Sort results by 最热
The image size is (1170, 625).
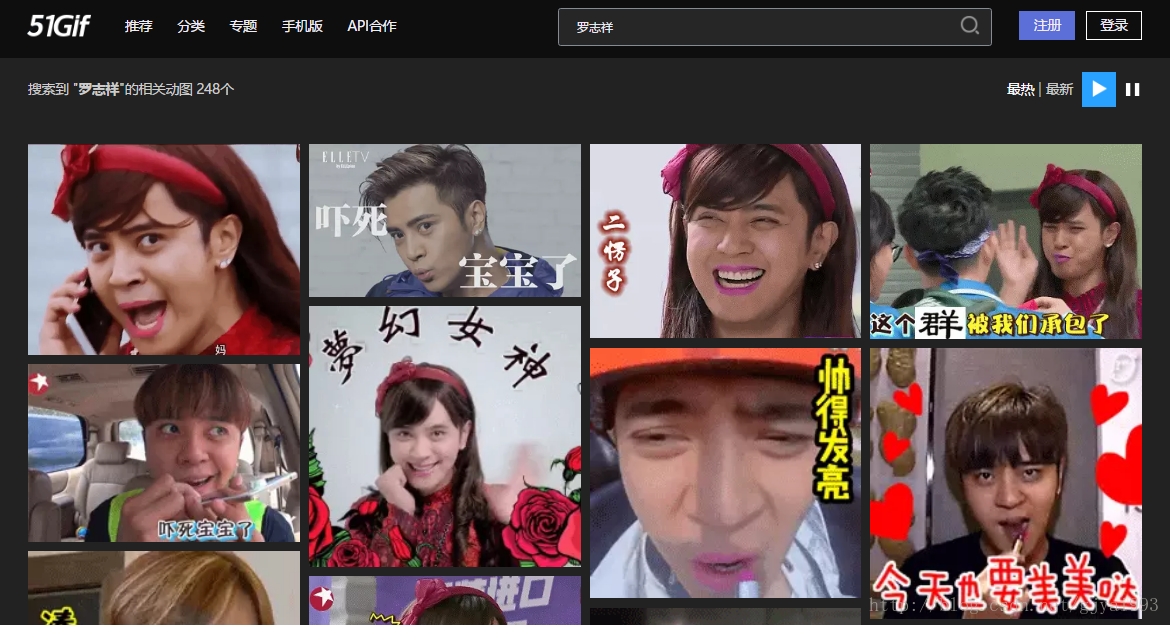[1020, 89]
